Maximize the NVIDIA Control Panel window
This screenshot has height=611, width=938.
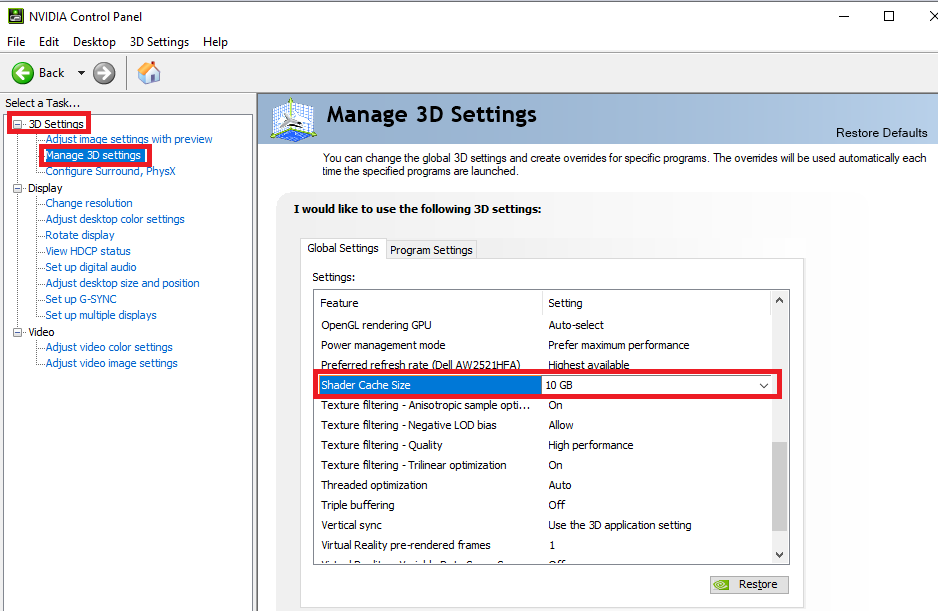[889, 16]
